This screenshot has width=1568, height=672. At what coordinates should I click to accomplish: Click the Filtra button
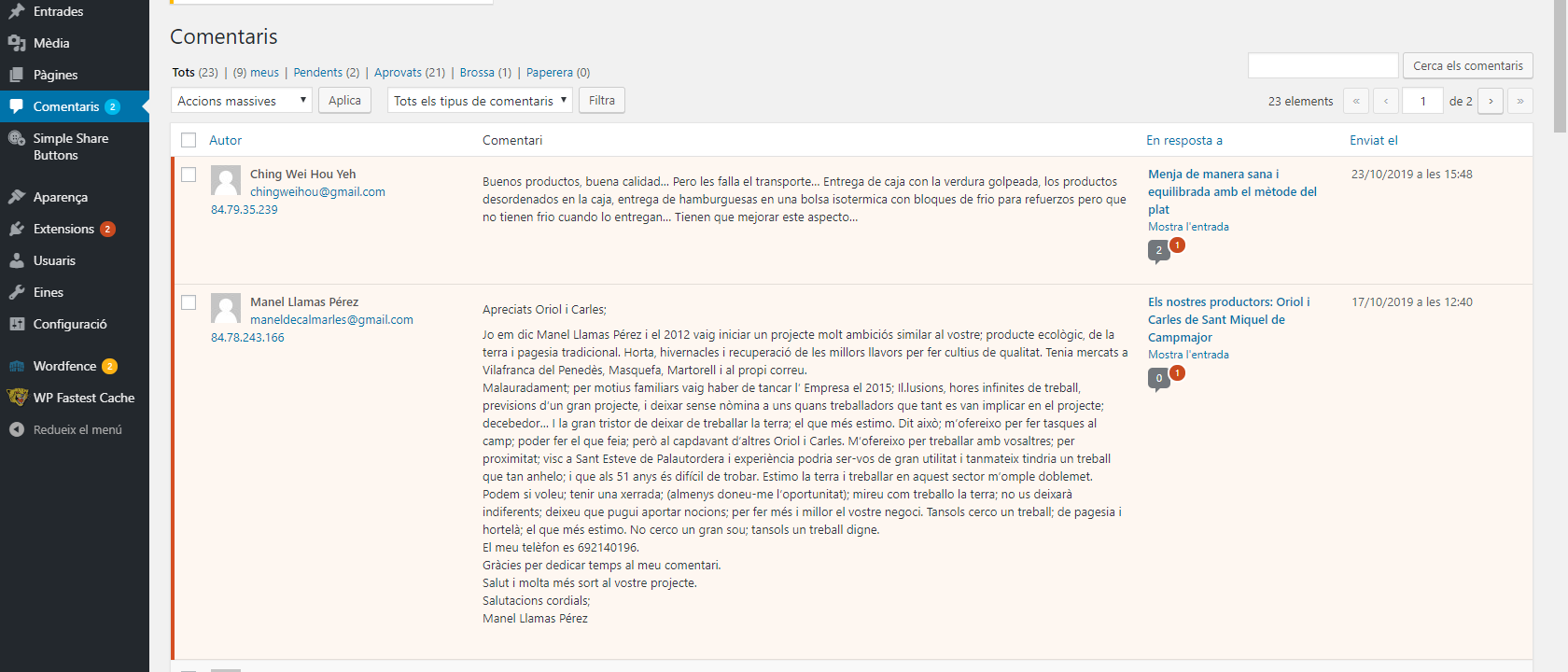602,100
